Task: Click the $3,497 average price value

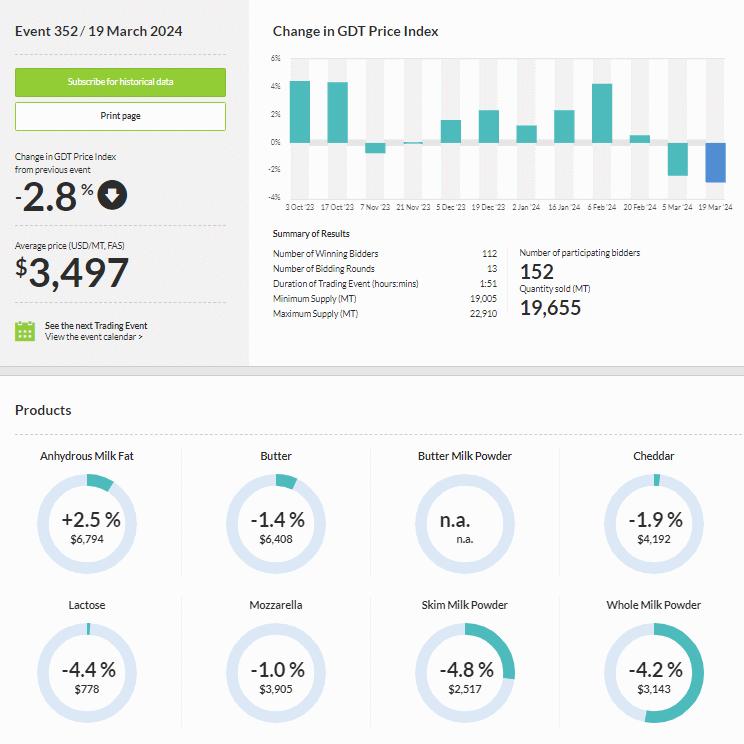Action: [x=72, y=273]
